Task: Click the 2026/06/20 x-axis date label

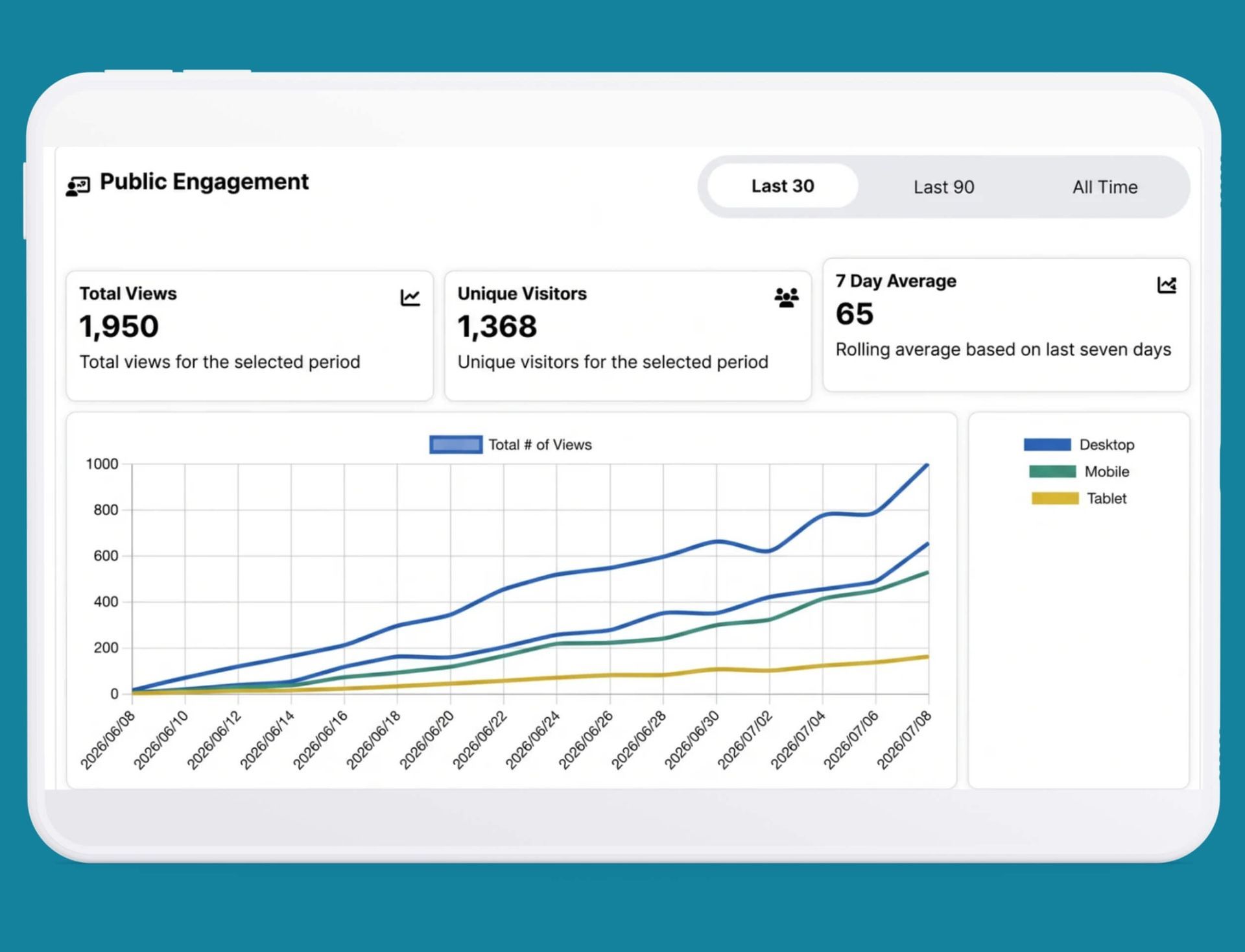Action: (427, 740)
